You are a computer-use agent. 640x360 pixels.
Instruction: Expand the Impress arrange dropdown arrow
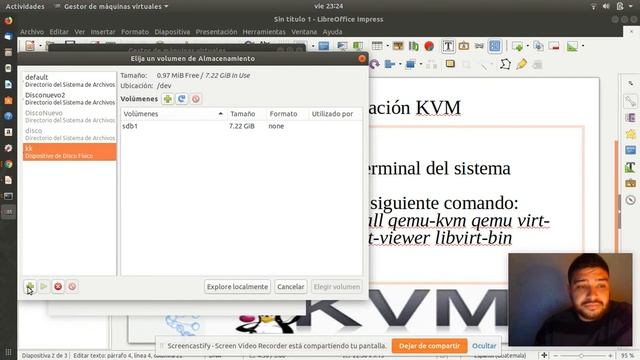click(x=421, y=64)
